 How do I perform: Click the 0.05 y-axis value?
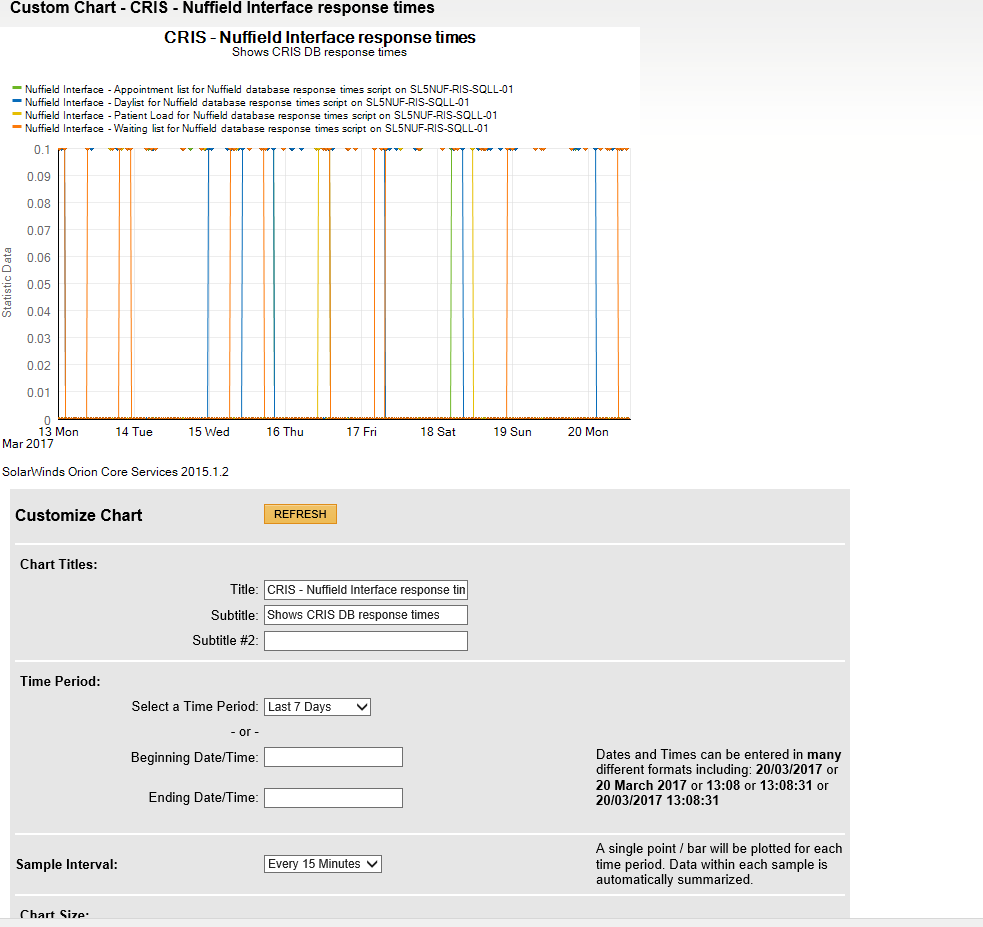pyautogui.click(x=39, y=285)
